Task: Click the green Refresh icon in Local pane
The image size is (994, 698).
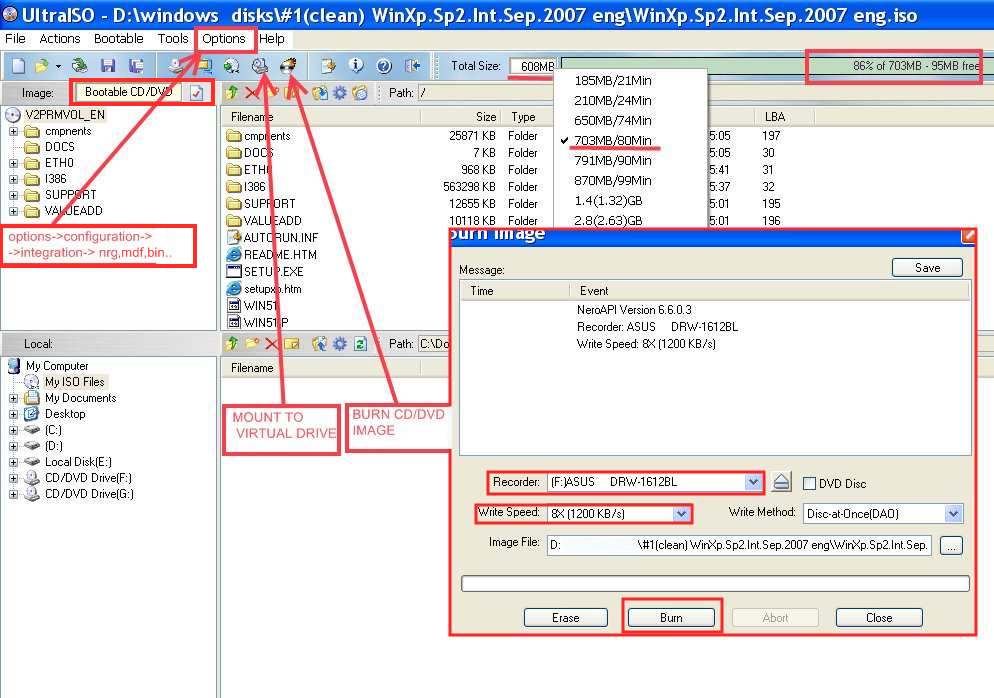Action: tap(360, 344)
